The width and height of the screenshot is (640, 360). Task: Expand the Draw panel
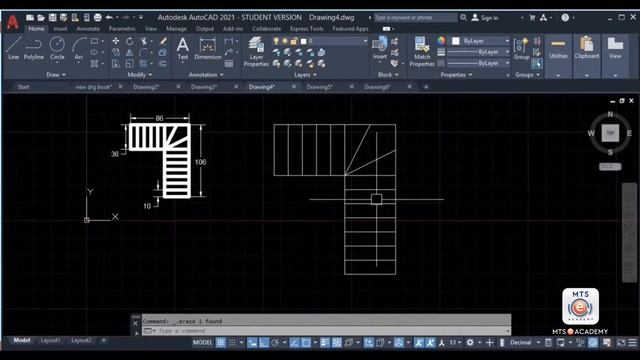[56, 75]
